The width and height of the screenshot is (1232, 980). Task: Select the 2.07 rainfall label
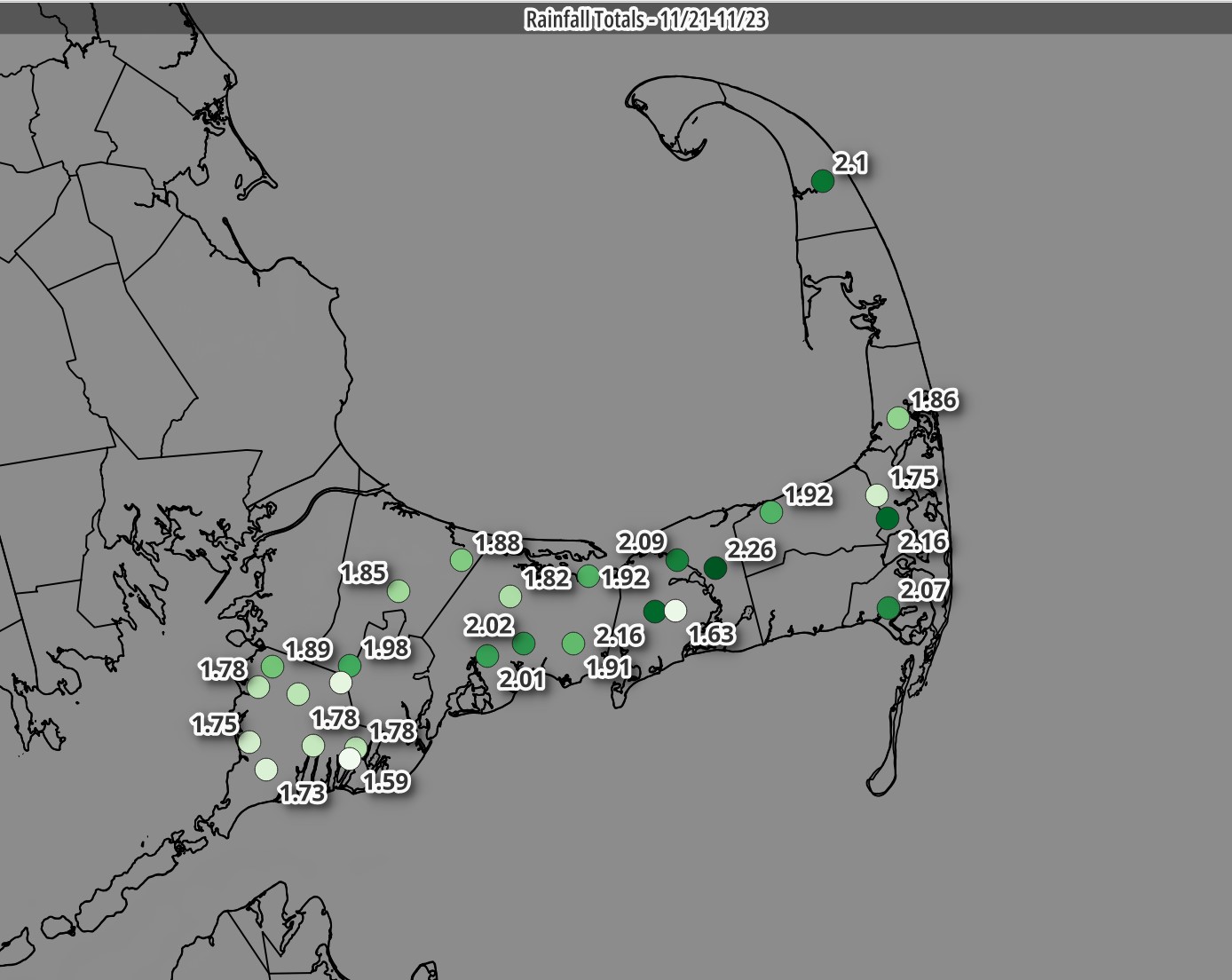pyautogui.click(x=924, y=589)
